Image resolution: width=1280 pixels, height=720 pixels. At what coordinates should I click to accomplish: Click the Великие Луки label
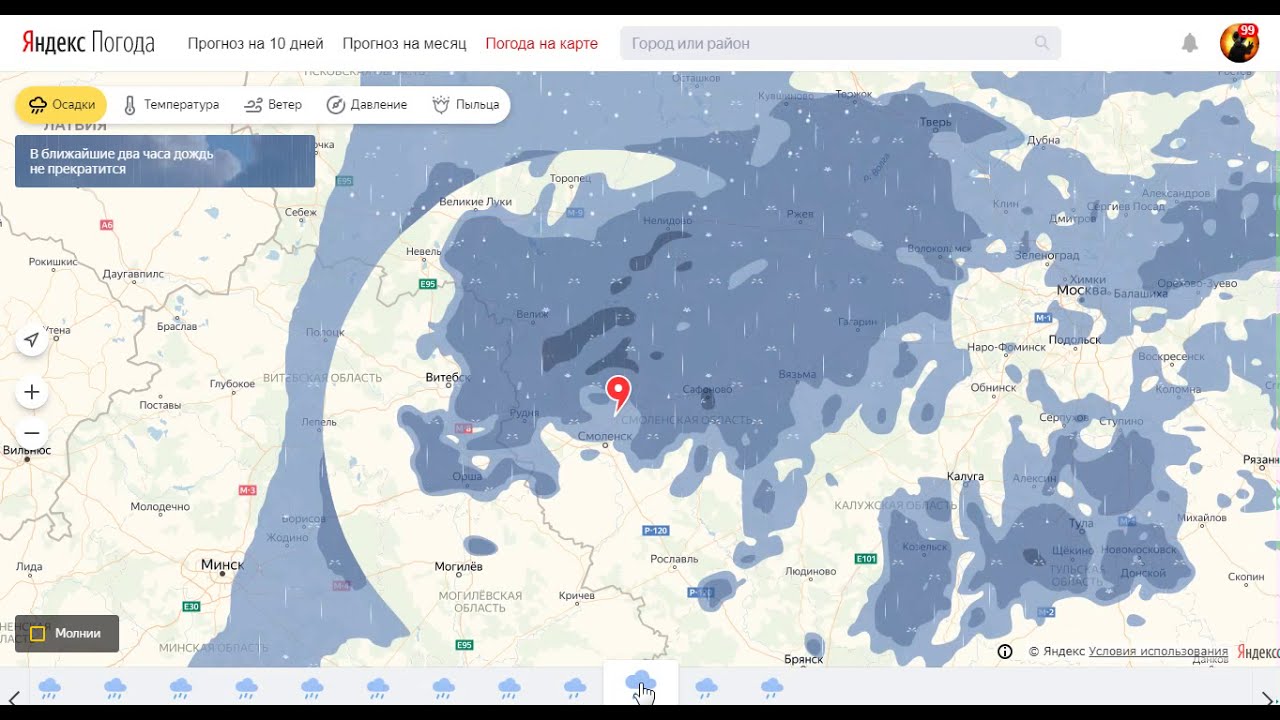coord(475,201)
